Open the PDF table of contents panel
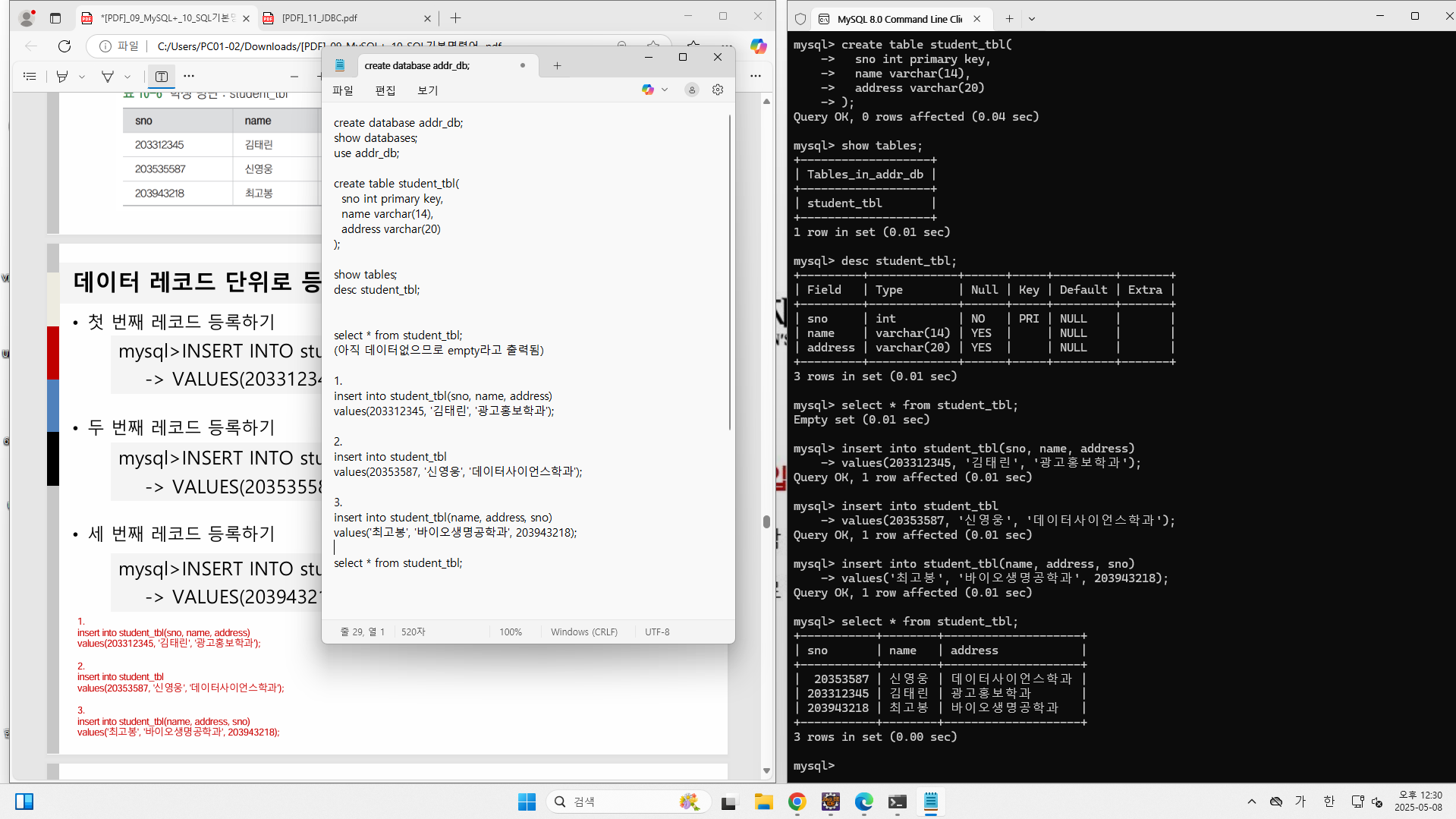The height and width of the screenshot is (819, 1456). 30,76
